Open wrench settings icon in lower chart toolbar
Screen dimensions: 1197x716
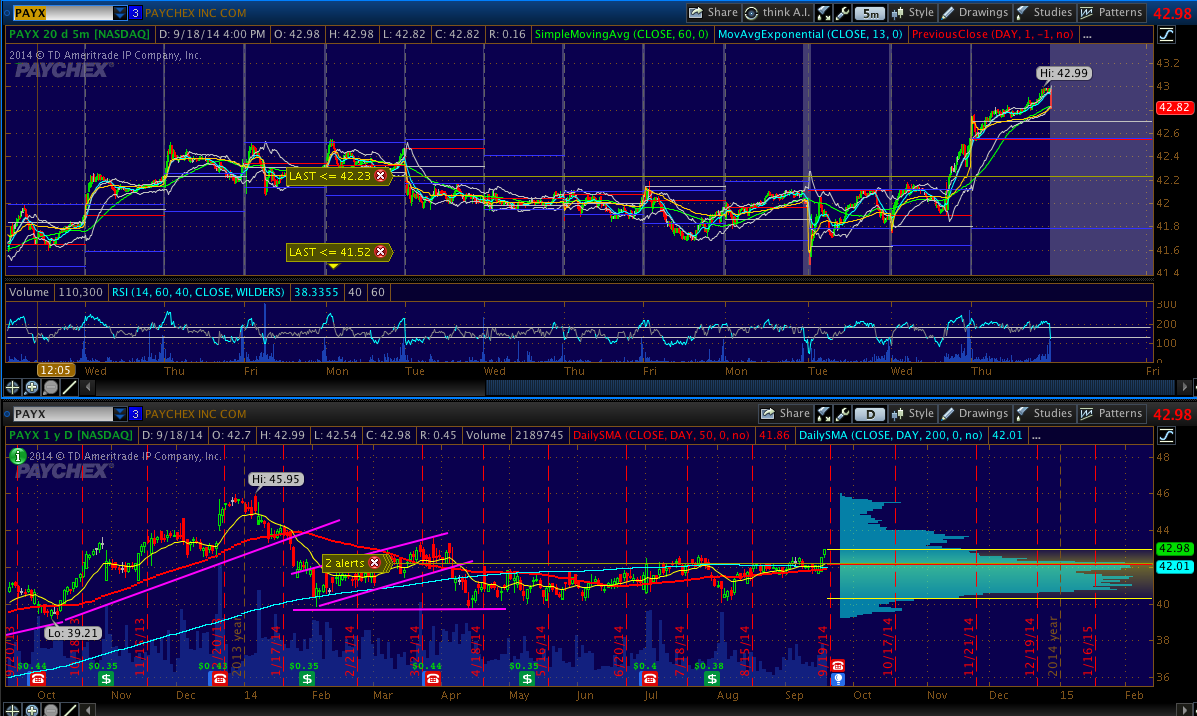pyautogui.click(x=843, y=413)
